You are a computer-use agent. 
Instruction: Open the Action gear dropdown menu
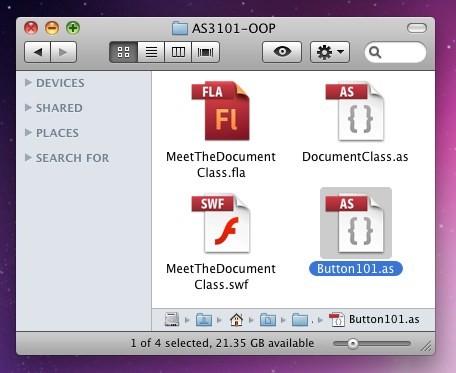coord(330,52)
